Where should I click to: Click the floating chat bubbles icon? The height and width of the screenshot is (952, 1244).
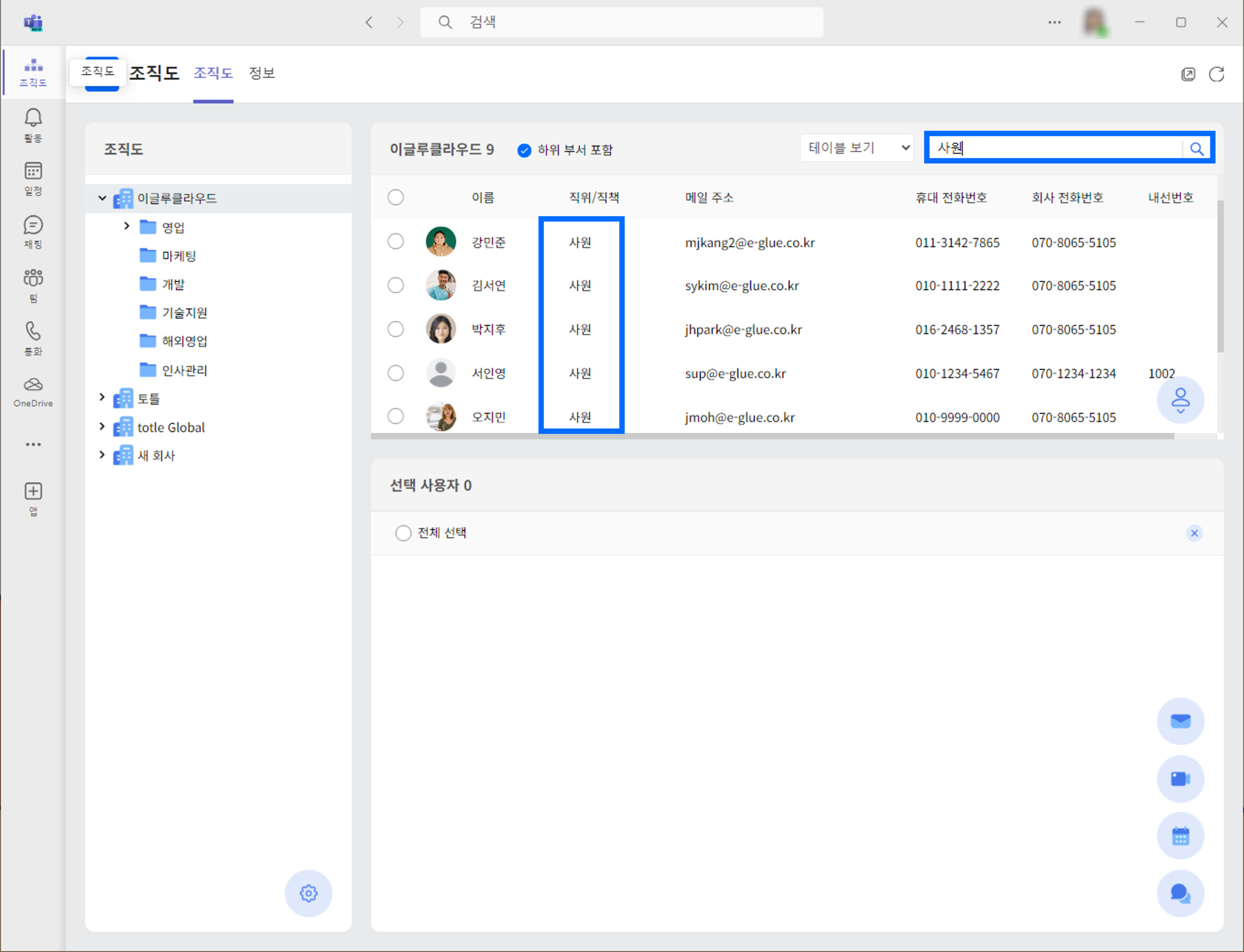tap(1180, 893)
